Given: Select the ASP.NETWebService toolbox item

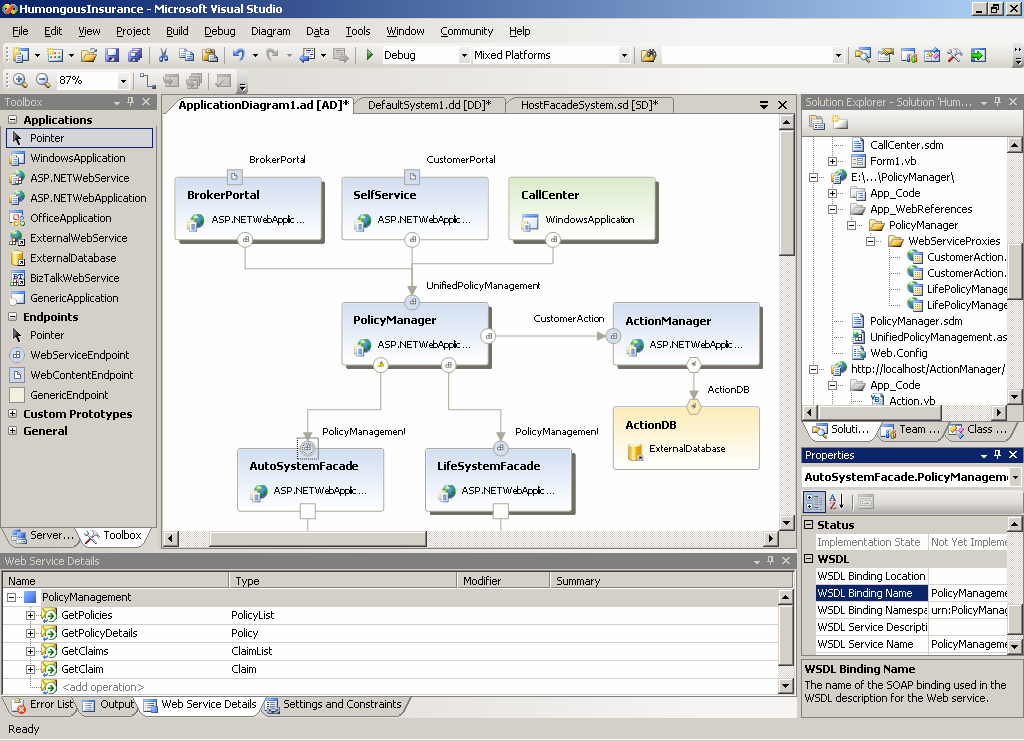Looking at the screenshot, I should pos(80,178).
